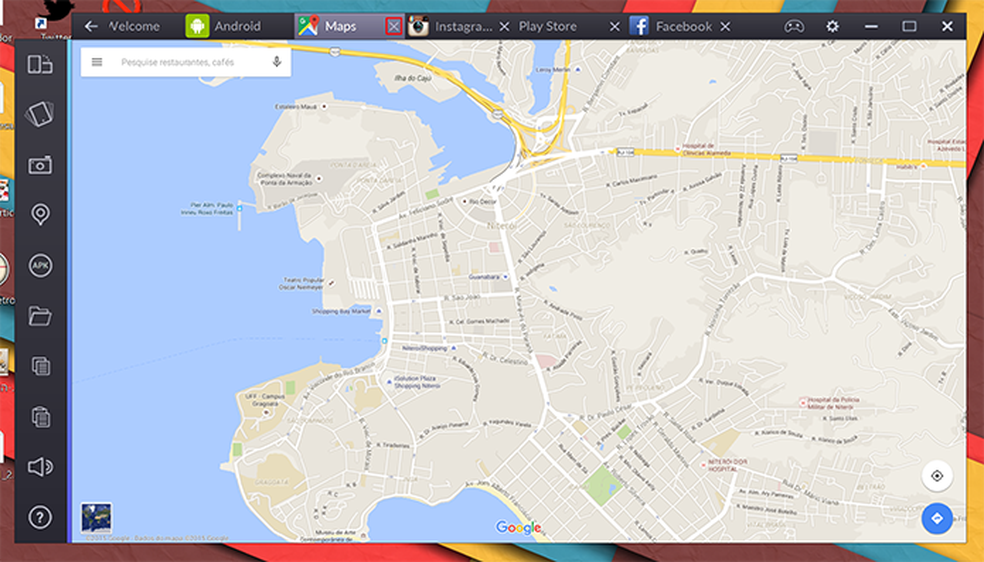Viewport: 984px width, 562px height.
Task: Click Guanabara map marker
Action: pyautogui.click(x=505, y=277)
